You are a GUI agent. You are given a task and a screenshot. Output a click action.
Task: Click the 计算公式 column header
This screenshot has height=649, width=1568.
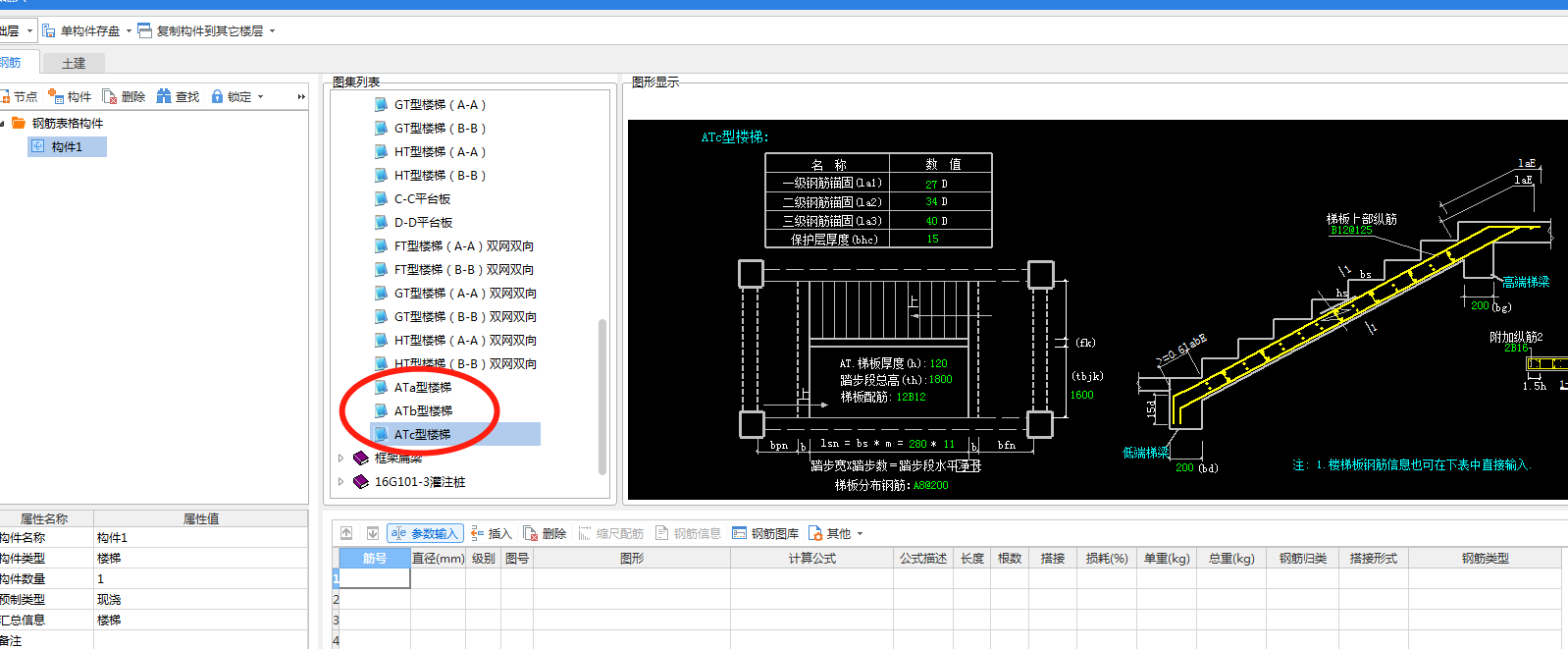811,559
